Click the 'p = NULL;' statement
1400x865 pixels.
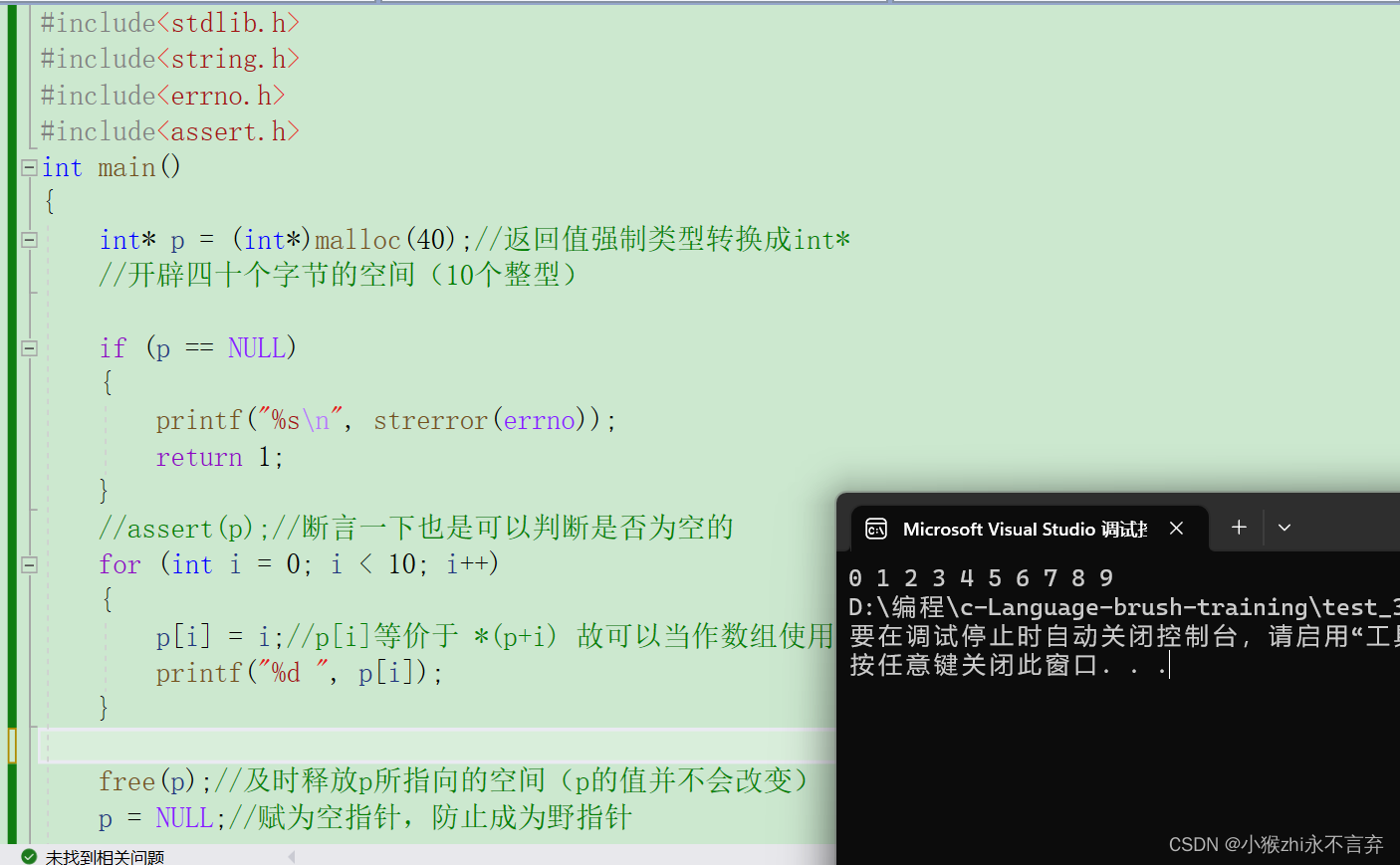162,818
